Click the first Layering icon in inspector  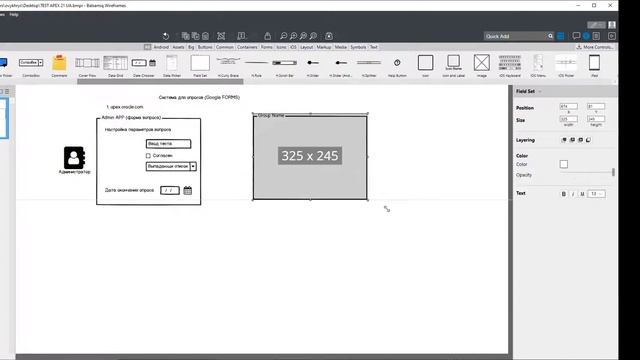click(564, 140)
